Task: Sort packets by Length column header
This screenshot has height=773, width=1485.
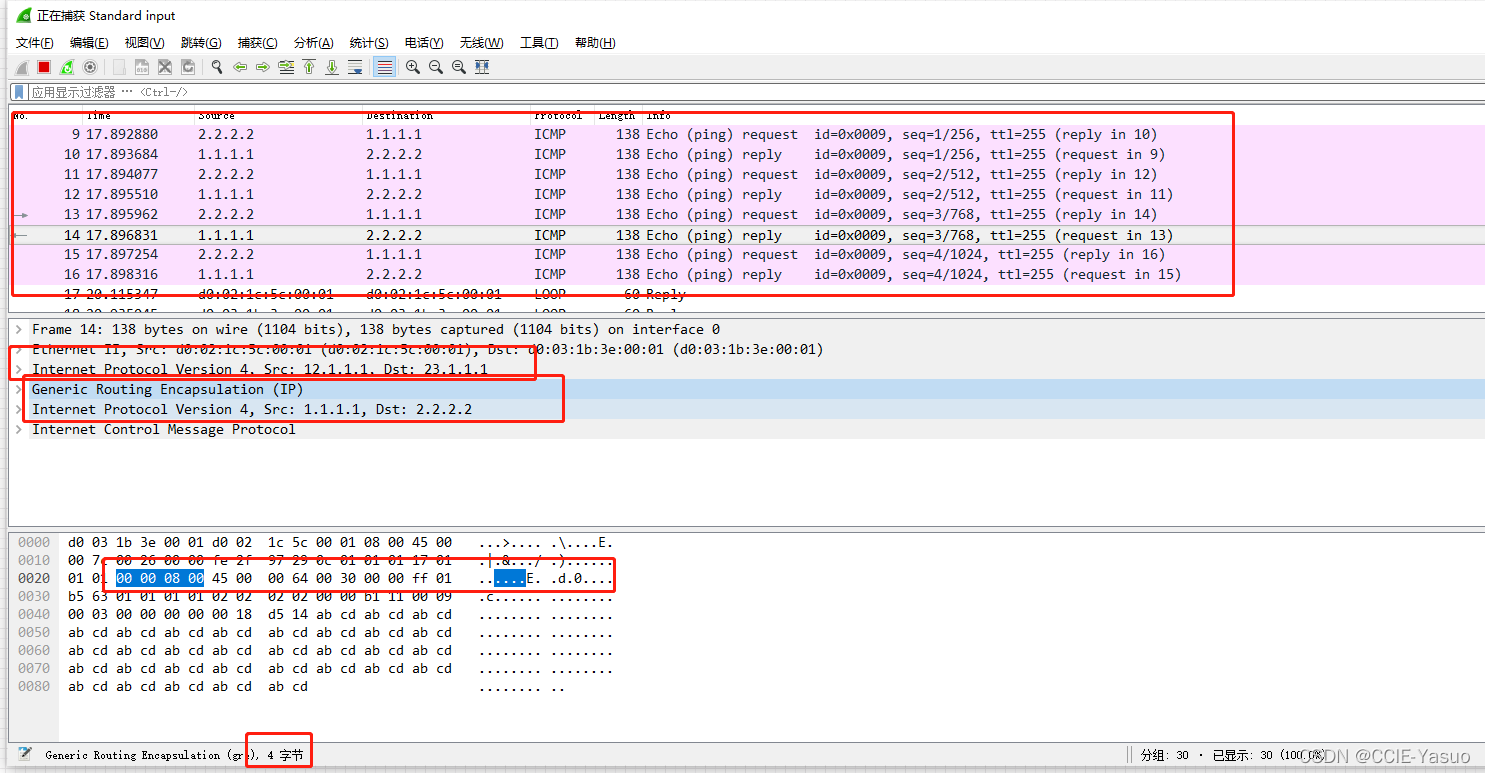Action: click(x=617, y=115)
